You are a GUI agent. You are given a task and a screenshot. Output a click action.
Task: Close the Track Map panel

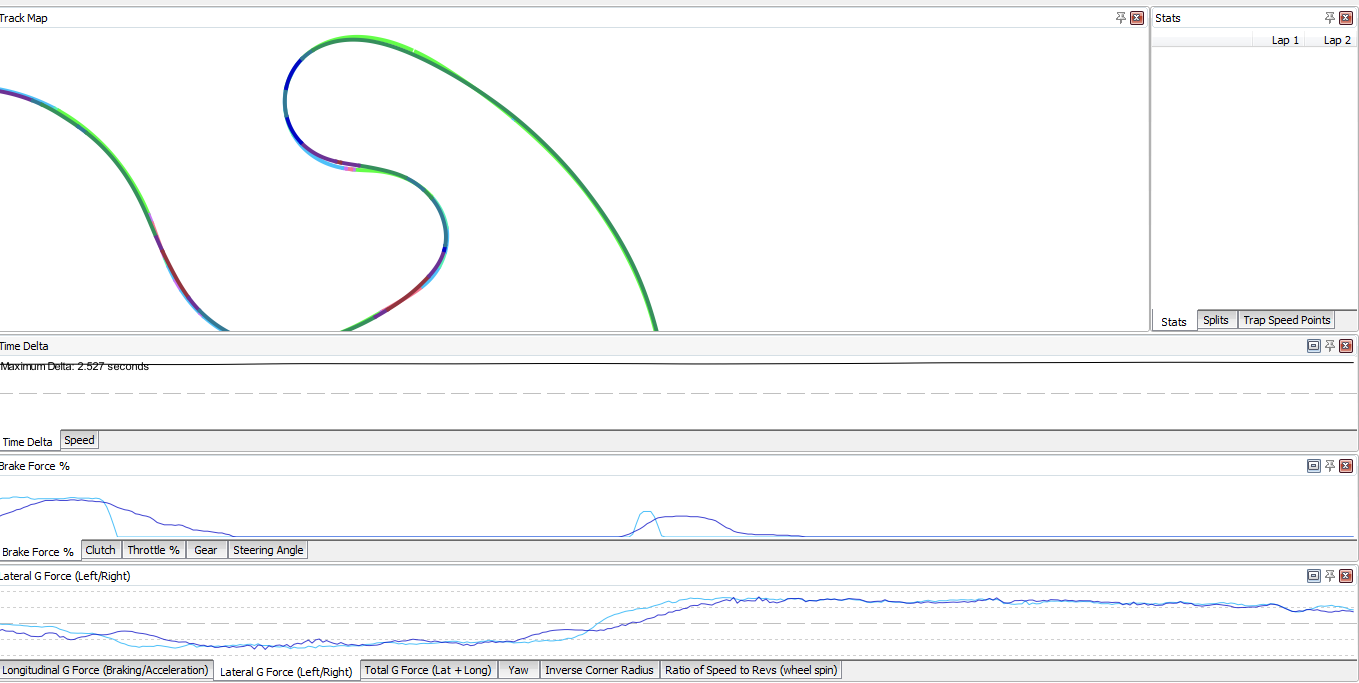[x=1137, y=18]
